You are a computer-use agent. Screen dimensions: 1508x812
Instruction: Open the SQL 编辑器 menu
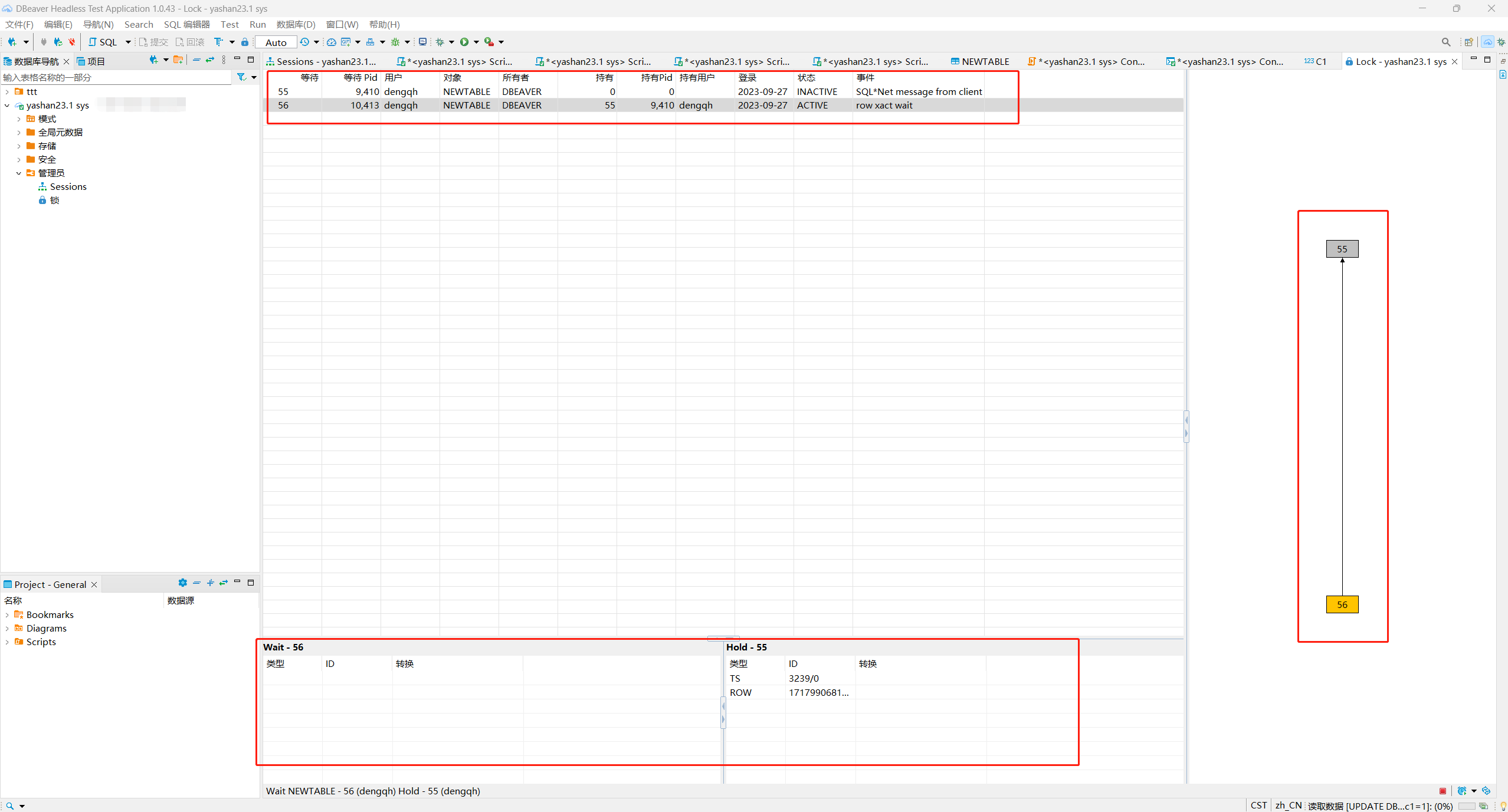click(186, 24)
